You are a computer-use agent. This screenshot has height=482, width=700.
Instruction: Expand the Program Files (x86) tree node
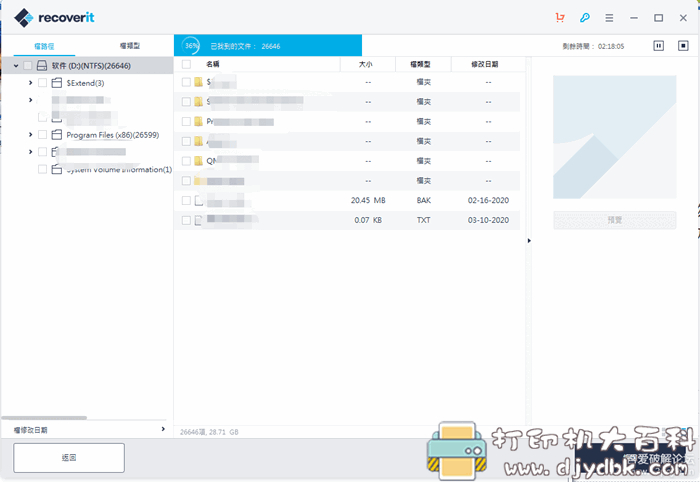tap(30, 134)
